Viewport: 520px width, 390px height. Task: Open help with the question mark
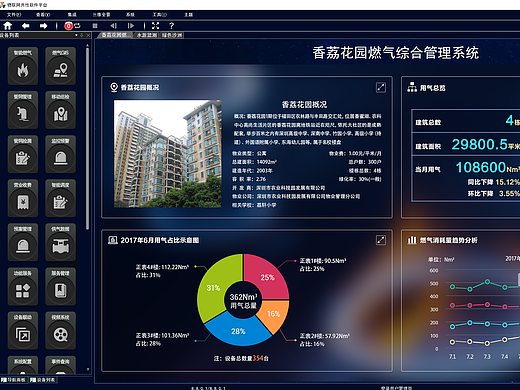171,26
